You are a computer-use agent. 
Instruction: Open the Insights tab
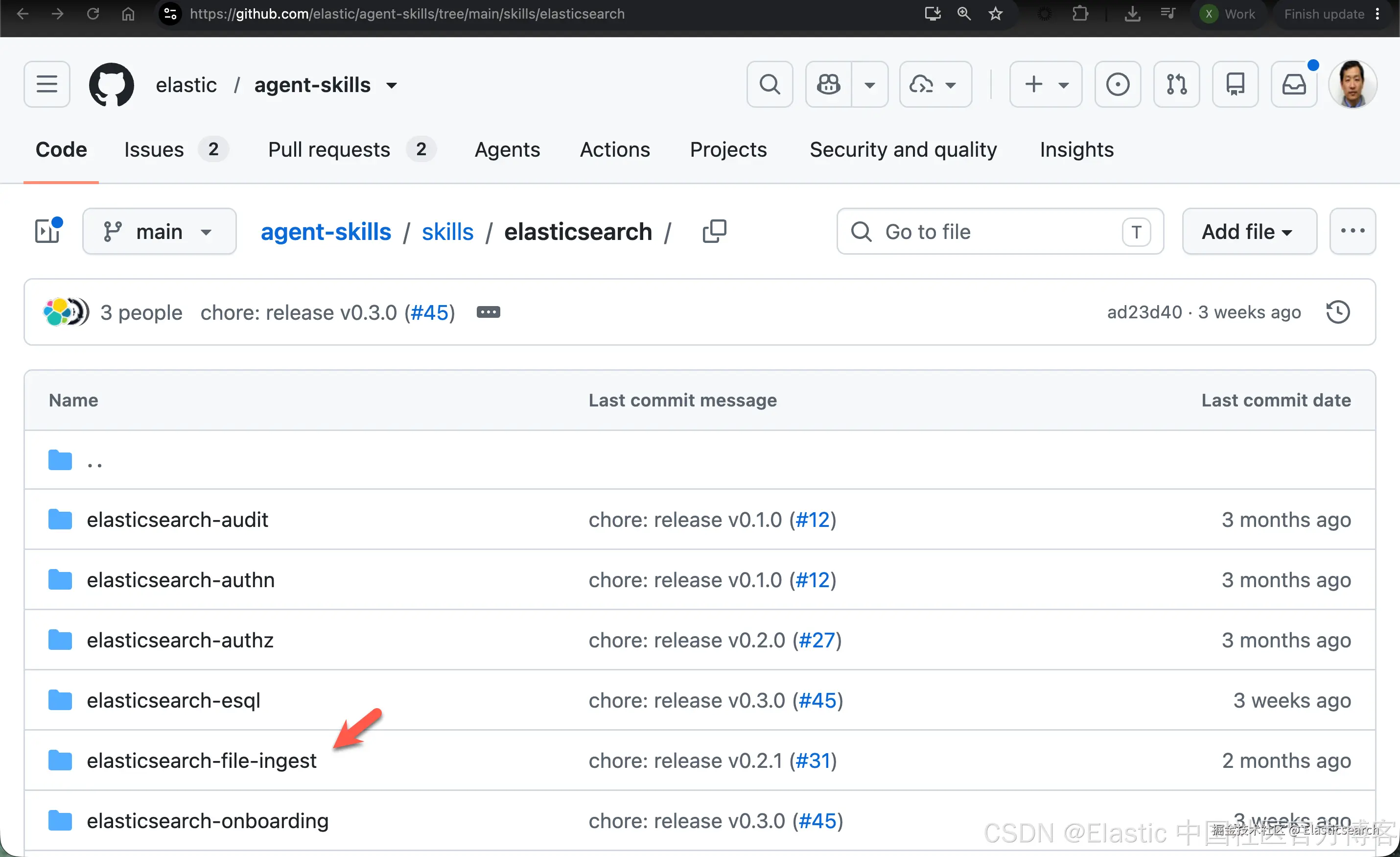[1077, 149]
